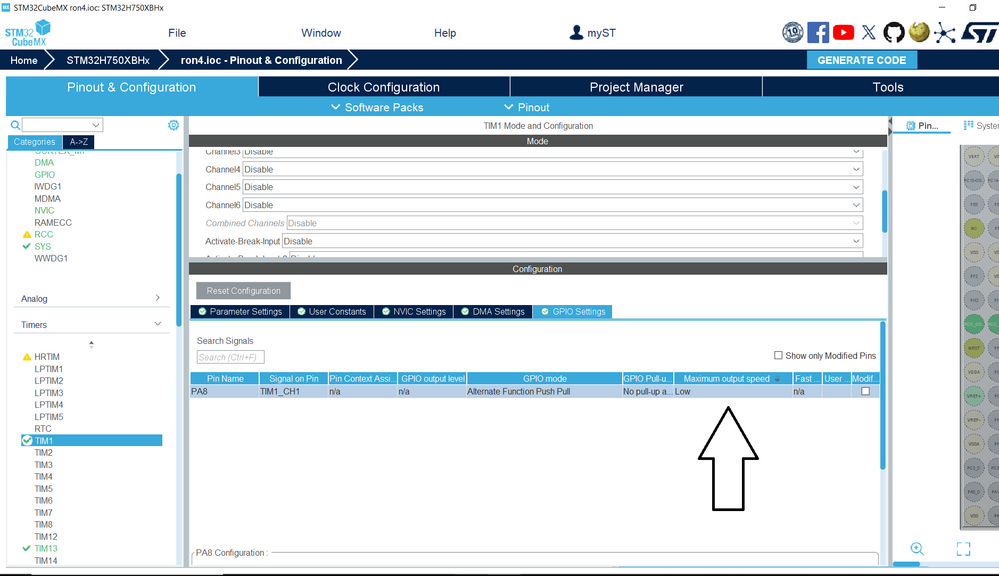Select LPTIM1 in the Timers list

(x=48, y=369)
